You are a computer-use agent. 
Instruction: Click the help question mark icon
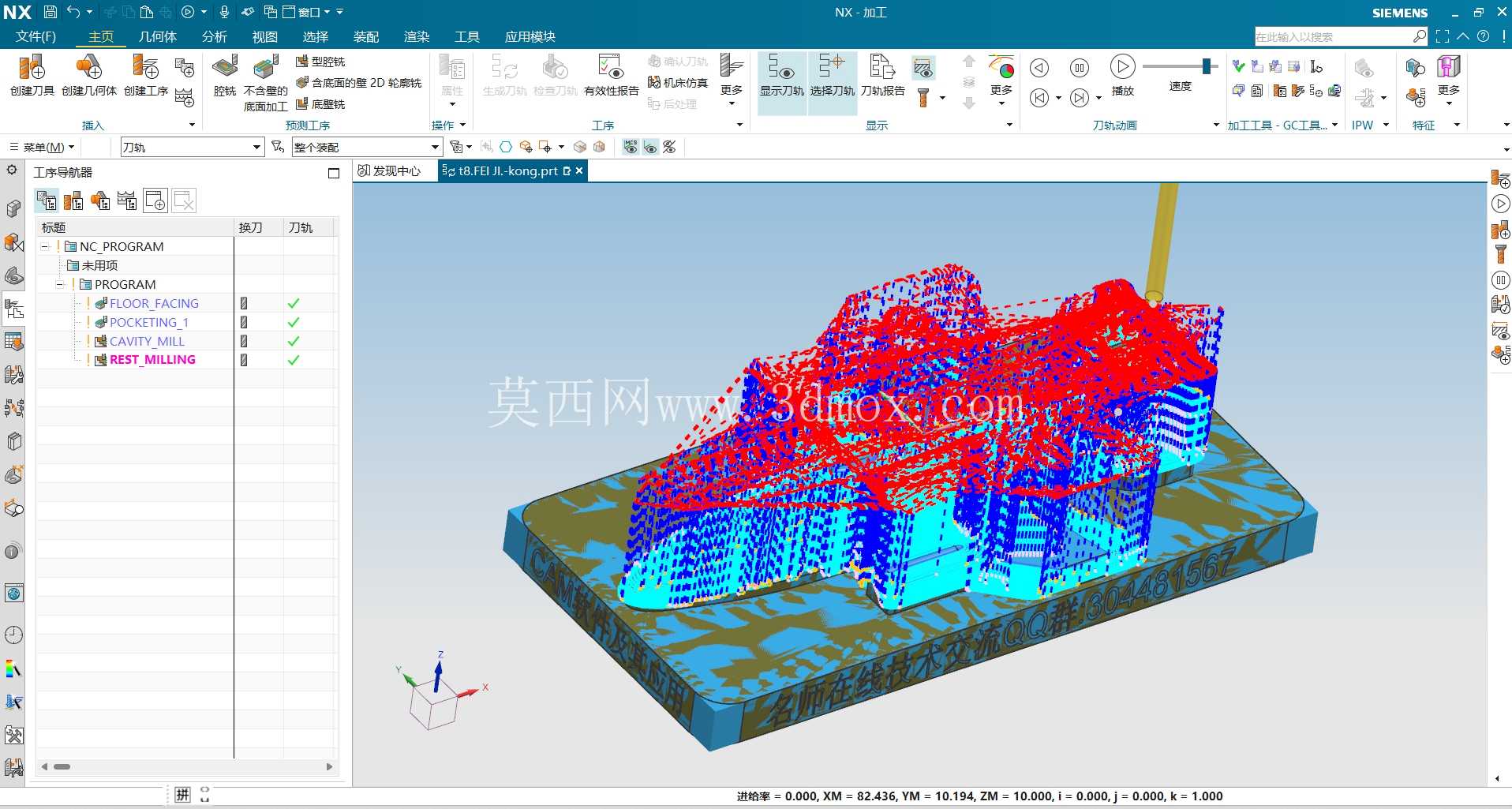pos(1483,36)
